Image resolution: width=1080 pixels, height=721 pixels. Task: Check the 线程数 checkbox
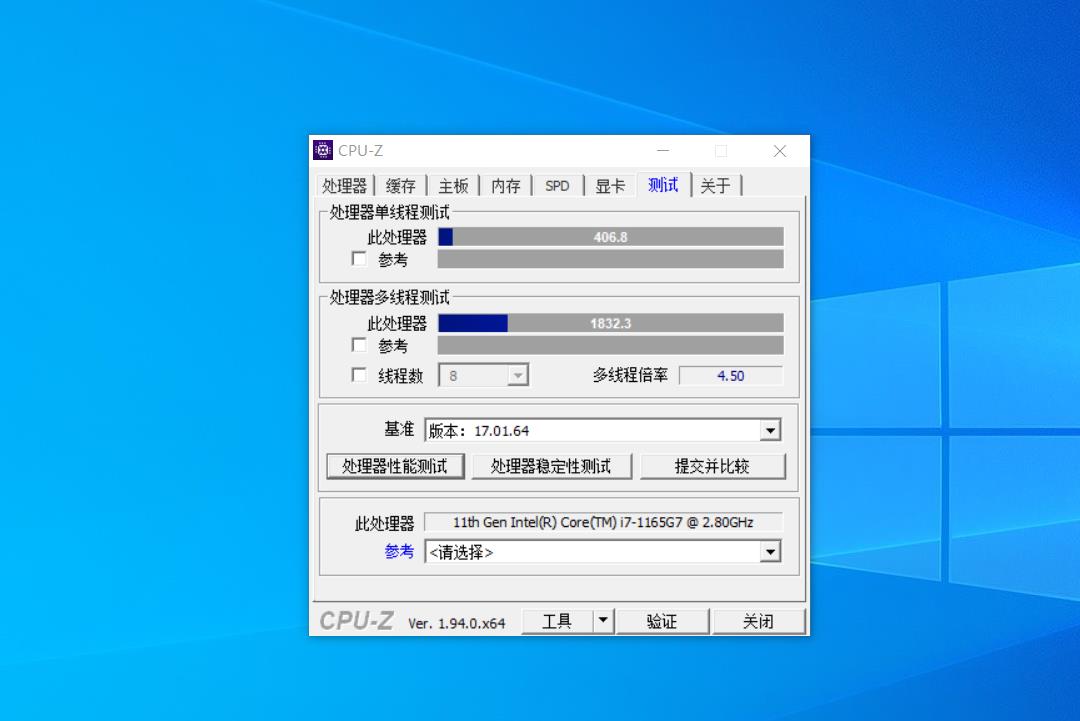point(359,375)
